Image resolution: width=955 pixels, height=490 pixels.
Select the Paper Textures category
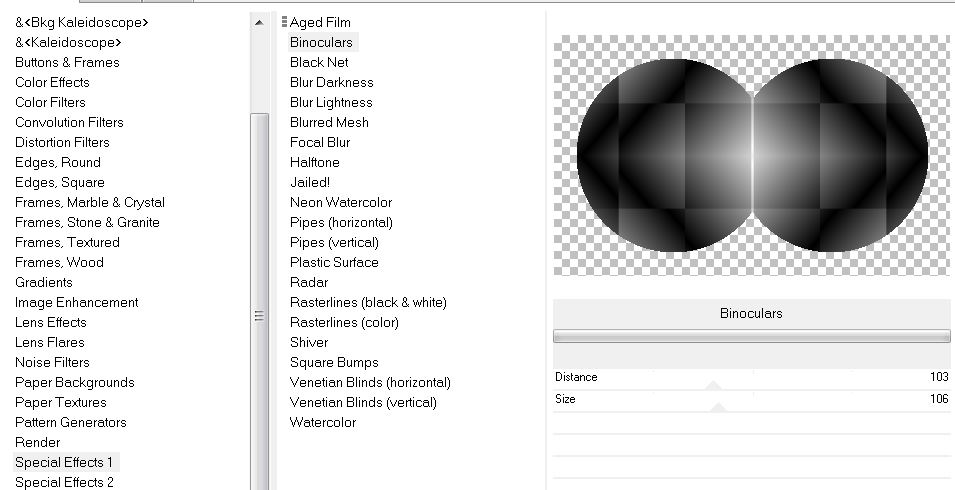click(60, 403)
